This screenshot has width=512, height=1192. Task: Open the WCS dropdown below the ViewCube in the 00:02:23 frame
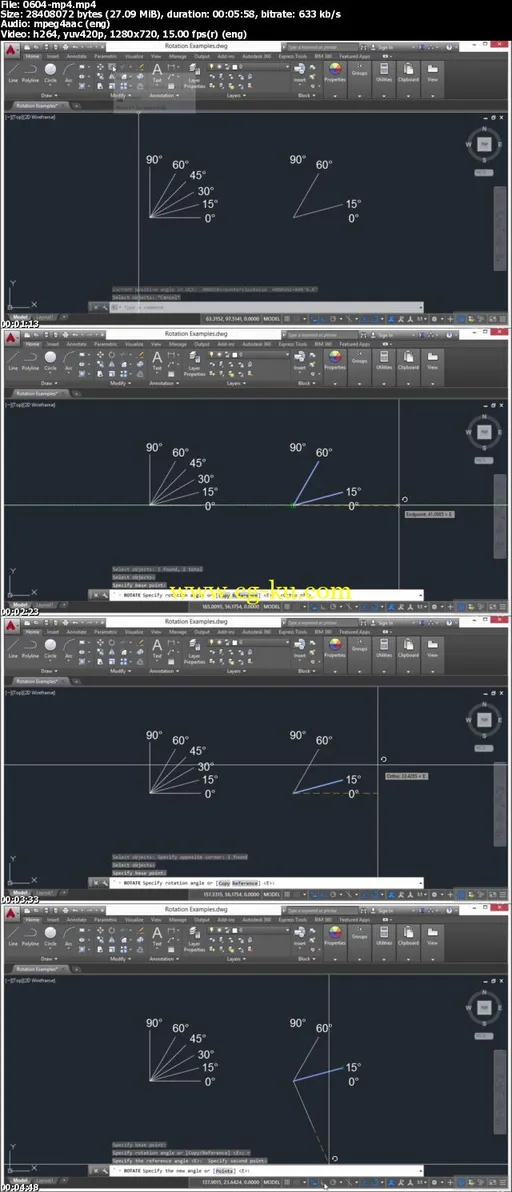484,461
